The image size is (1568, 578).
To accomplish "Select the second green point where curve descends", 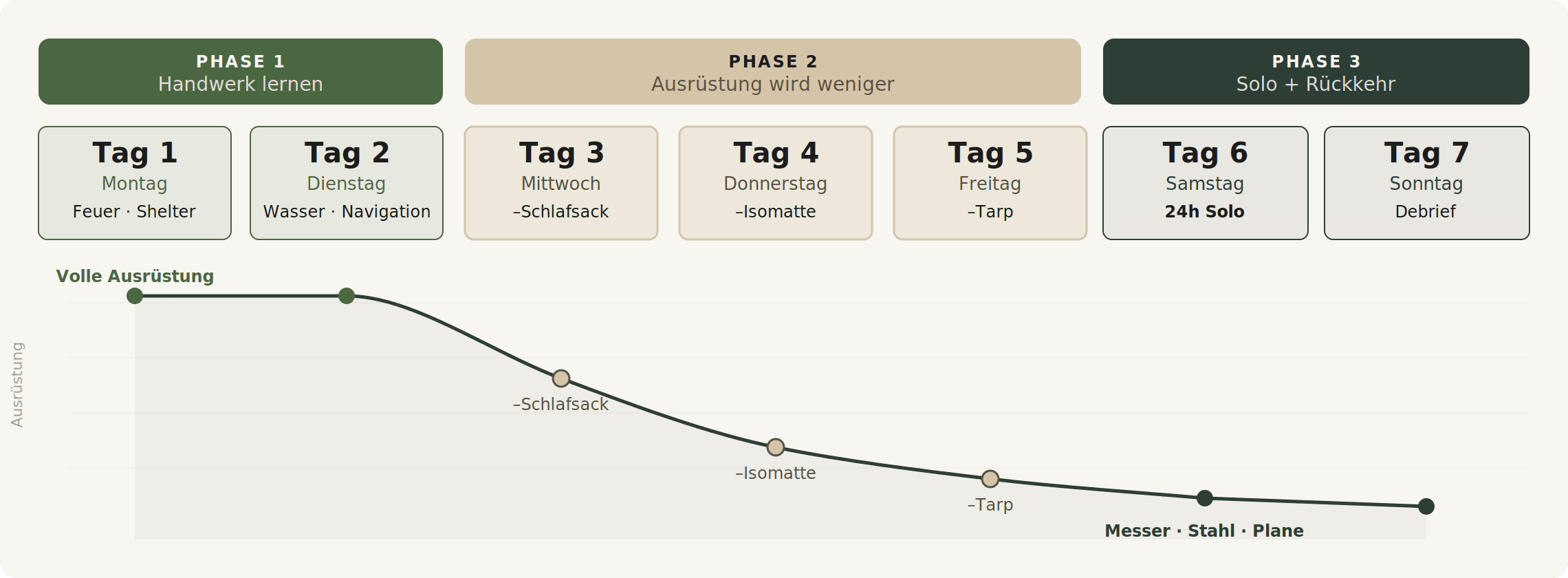I will [347, 296].
